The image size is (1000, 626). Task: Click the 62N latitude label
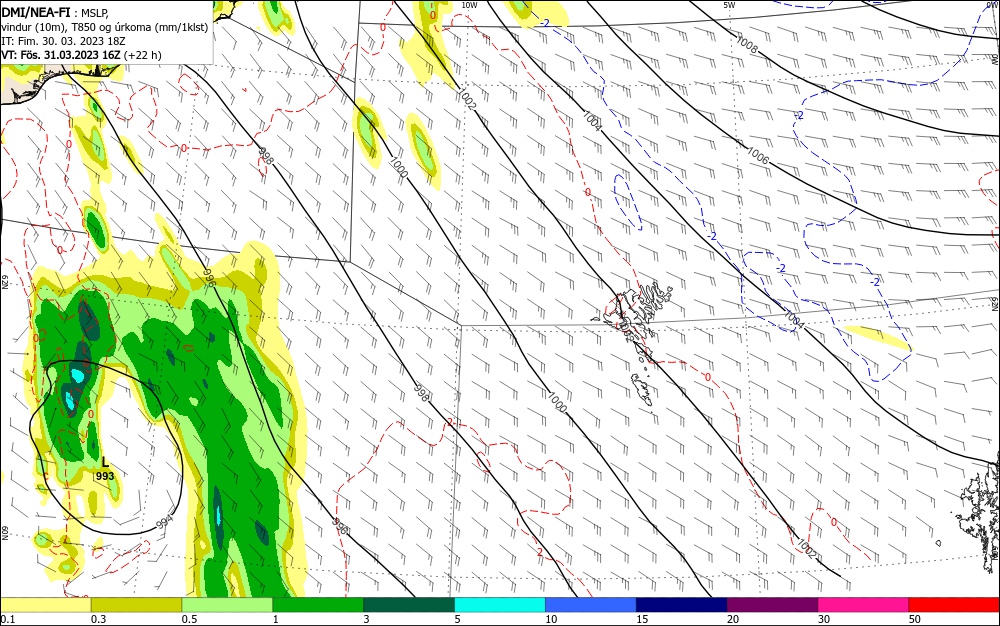coord(4,281)
